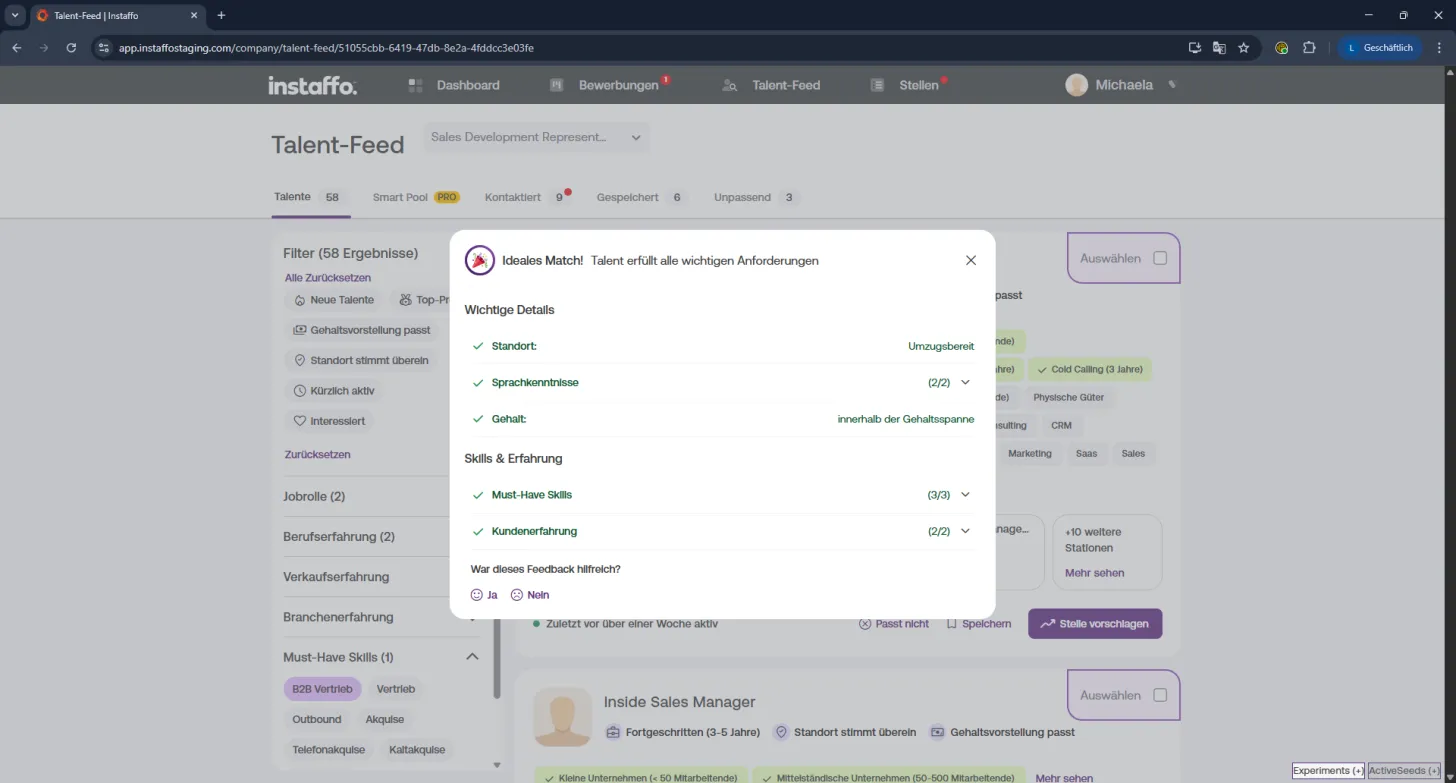Image resolution: width=1456 pixels, height=783 pixels.
Task: Expand the Must-Have Skills (3/3) row in dialog
Action: coord(722,495)
